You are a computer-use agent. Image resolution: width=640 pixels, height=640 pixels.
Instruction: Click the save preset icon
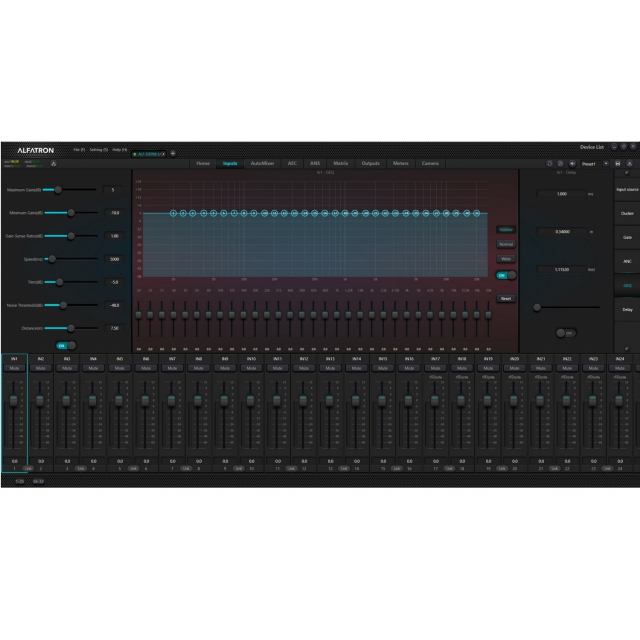click(618, 163)
